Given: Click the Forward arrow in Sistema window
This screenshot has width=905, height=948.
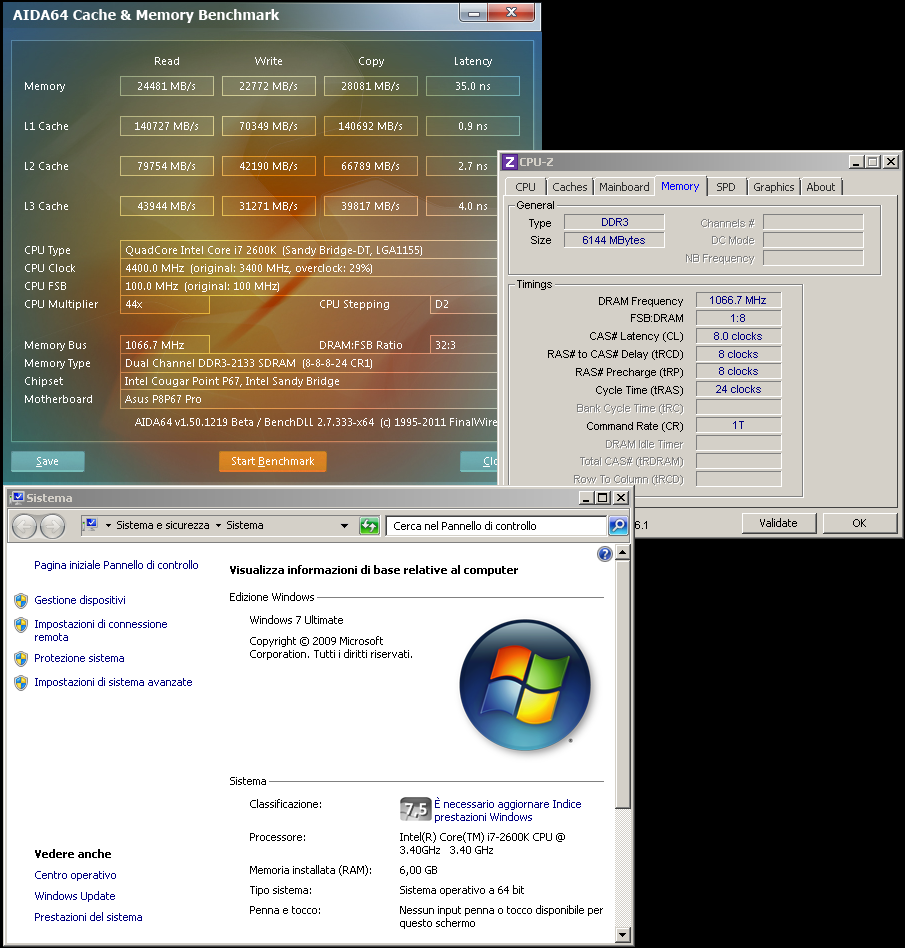Looking at the screenshot, I should pyautogui.click(x=53, y=527).
